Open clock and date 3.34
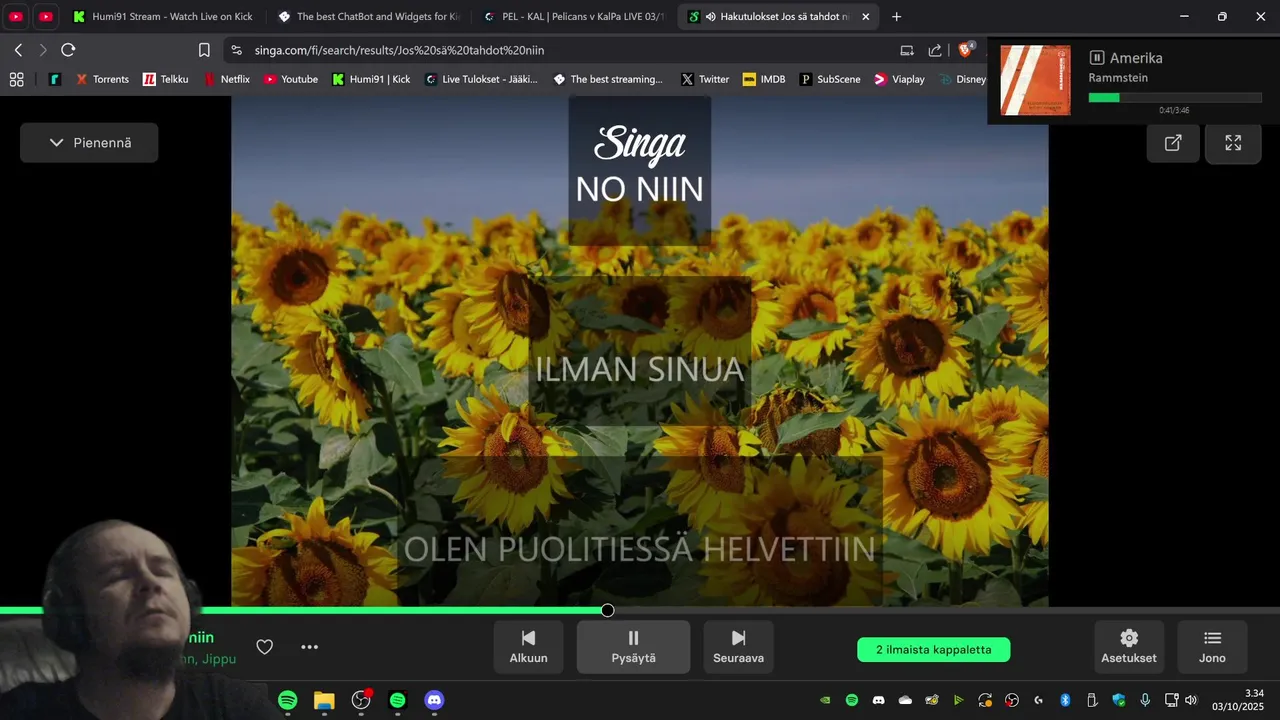 pyautogui.click(x=1238, y=700)
